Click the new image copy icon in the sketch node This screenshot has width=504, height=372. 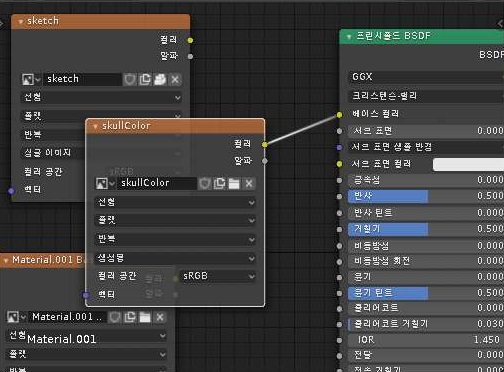pos(145,80)
